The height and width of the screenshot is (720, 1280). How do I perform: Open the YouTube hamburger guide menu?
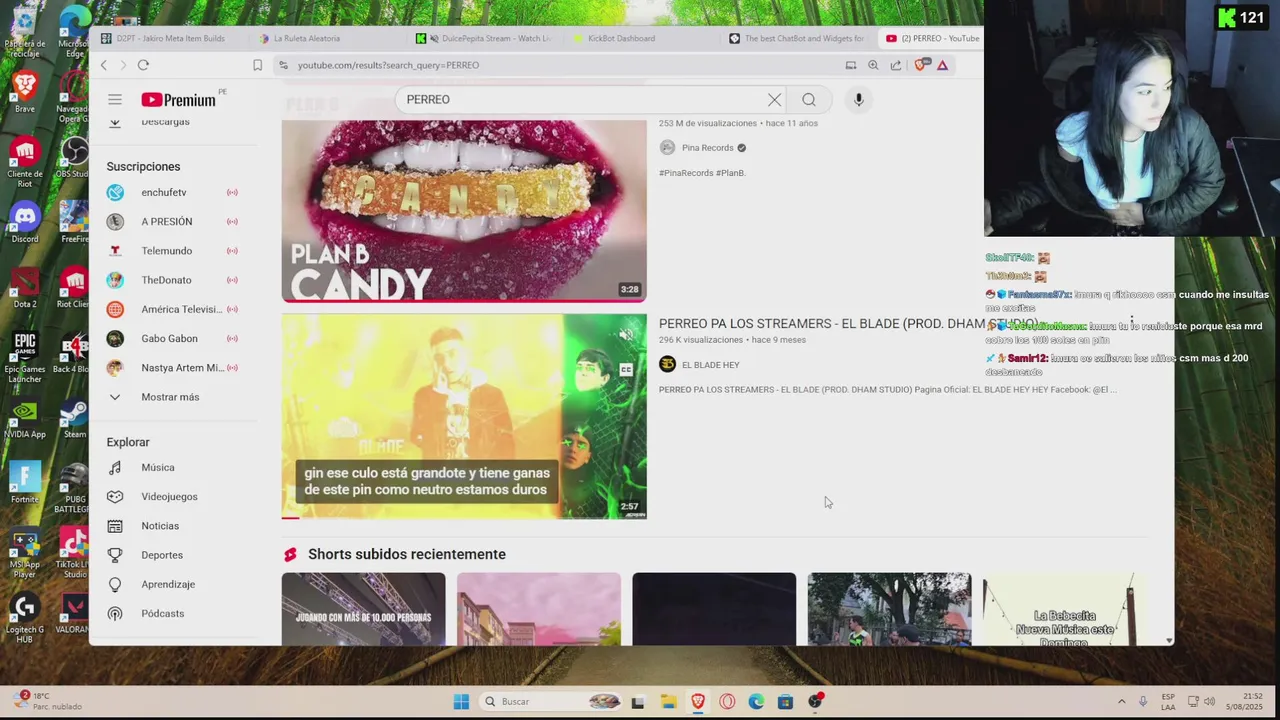tap(115, 99)
